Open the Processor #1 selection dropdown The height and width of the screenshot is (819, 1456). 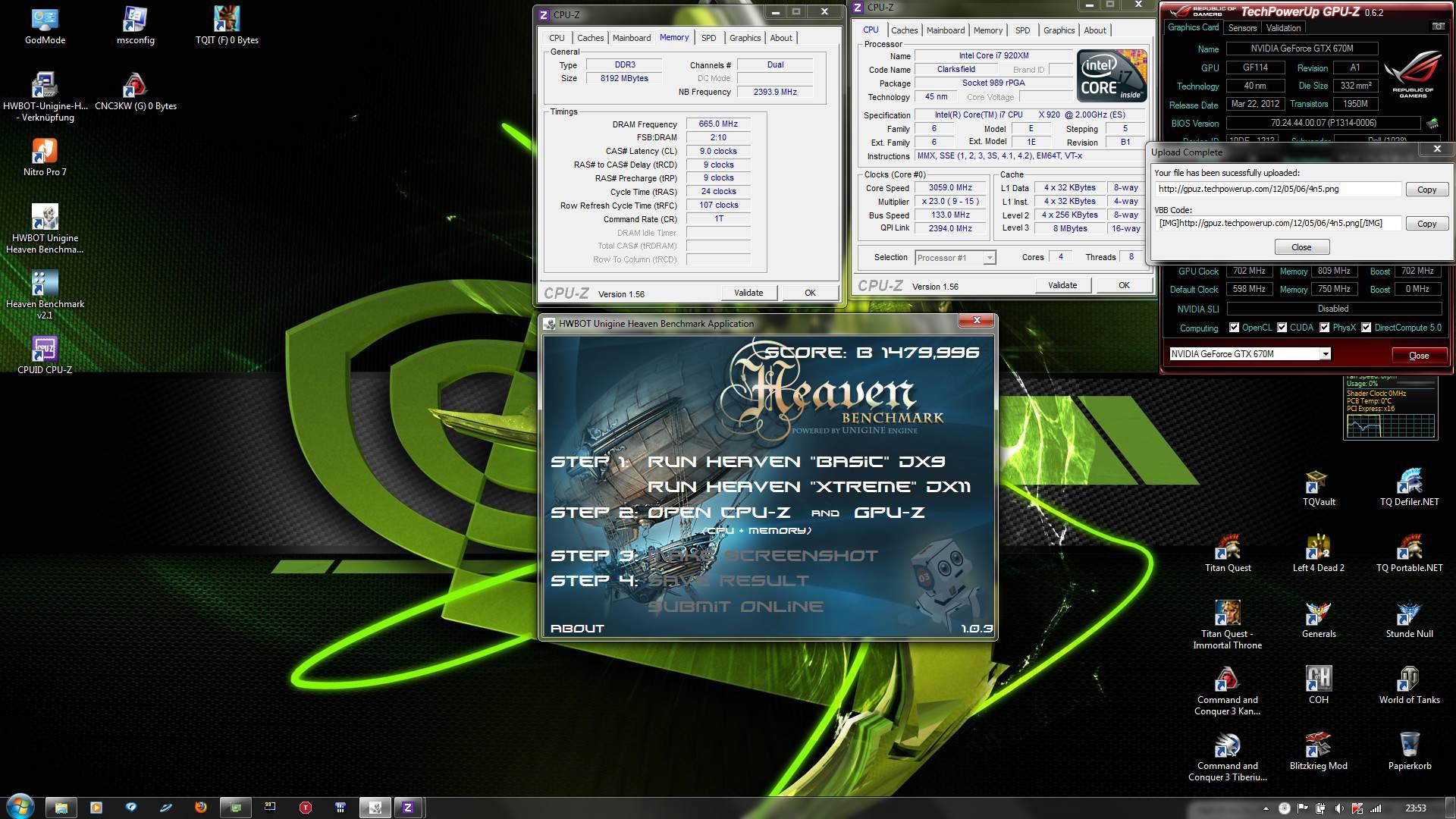pos(955,258)
